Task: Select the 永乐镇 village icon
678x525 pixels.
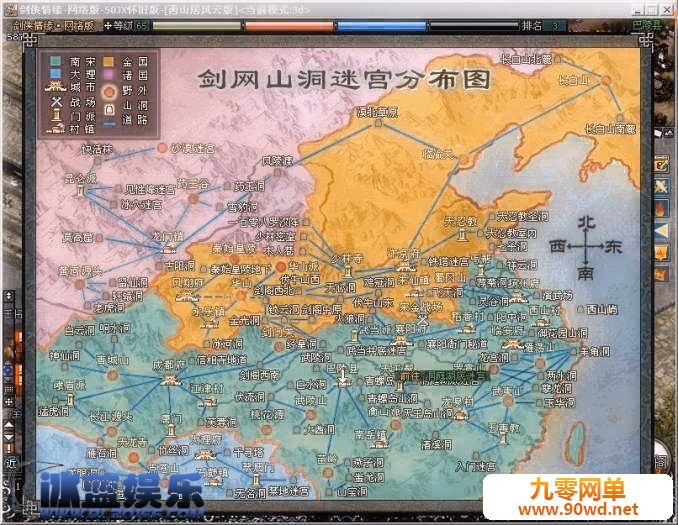Action: pyautogui.click(x=209, y=323)
